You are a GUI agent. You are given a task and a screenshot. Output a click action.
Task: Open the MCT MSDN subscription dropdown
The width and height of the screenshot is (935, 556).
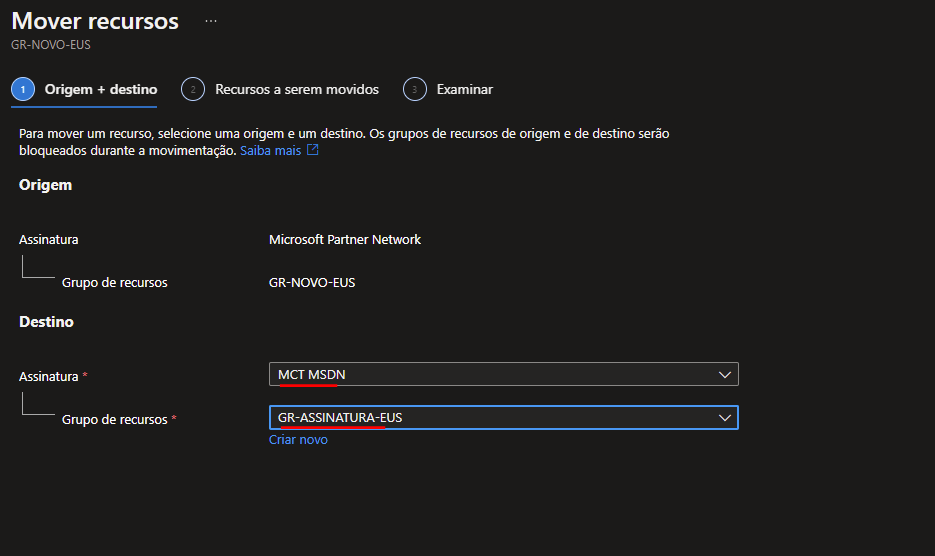[x=504, y=375]
